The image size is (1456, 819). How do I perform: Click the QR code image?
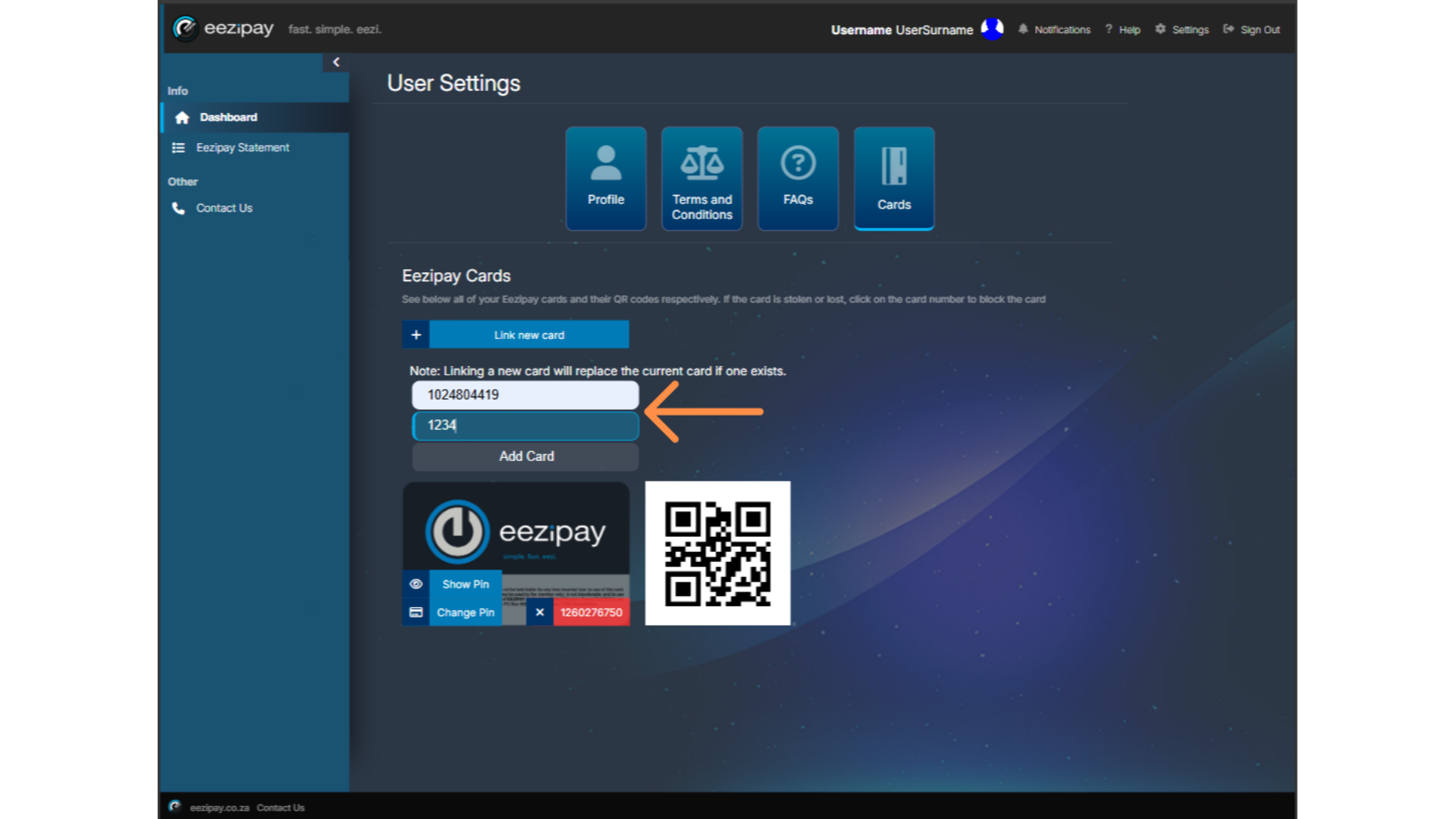(717, 553)
